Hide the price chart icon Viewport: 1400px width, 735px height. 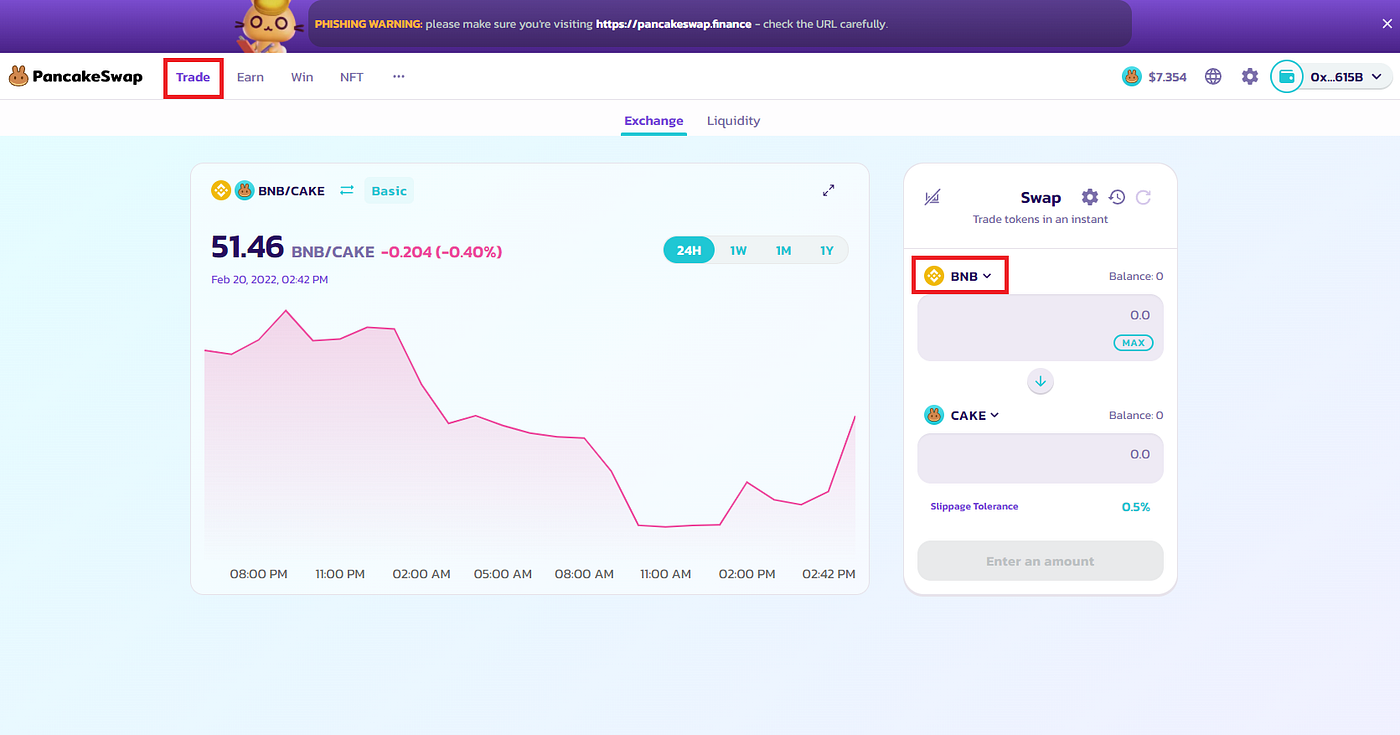[x=932, y=198]
